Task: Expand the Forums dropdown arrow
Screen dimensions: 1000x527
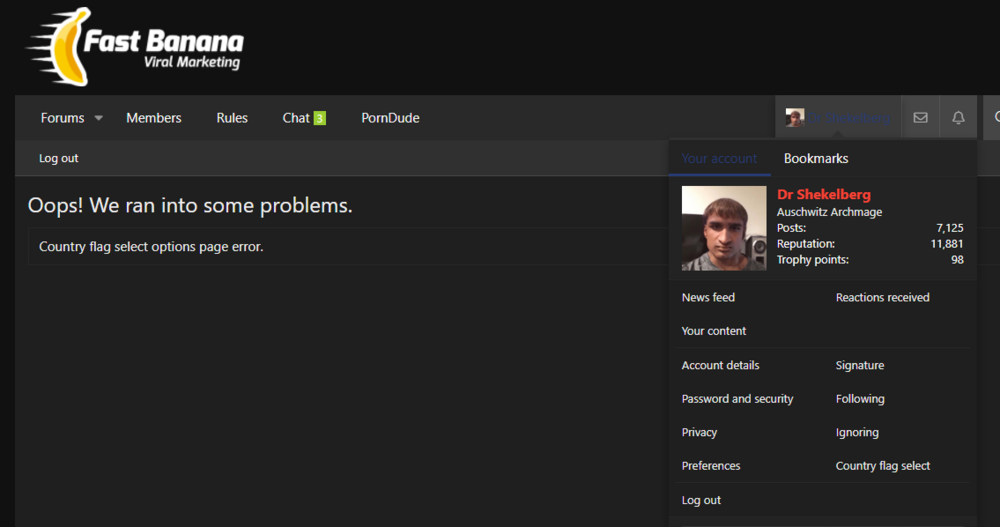Action: (99, 118)
